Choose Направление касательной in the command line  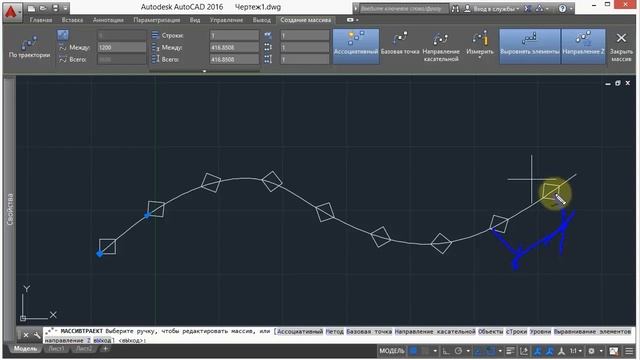[435, 331]
